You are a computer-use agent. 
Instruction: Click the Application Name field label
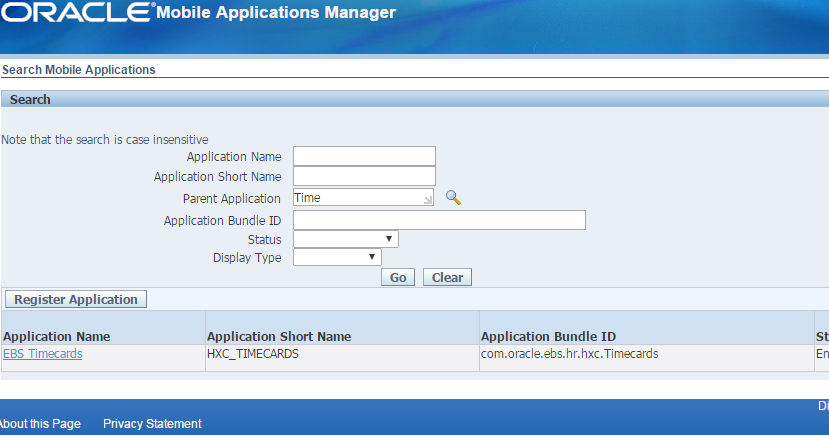coord(234,157)
